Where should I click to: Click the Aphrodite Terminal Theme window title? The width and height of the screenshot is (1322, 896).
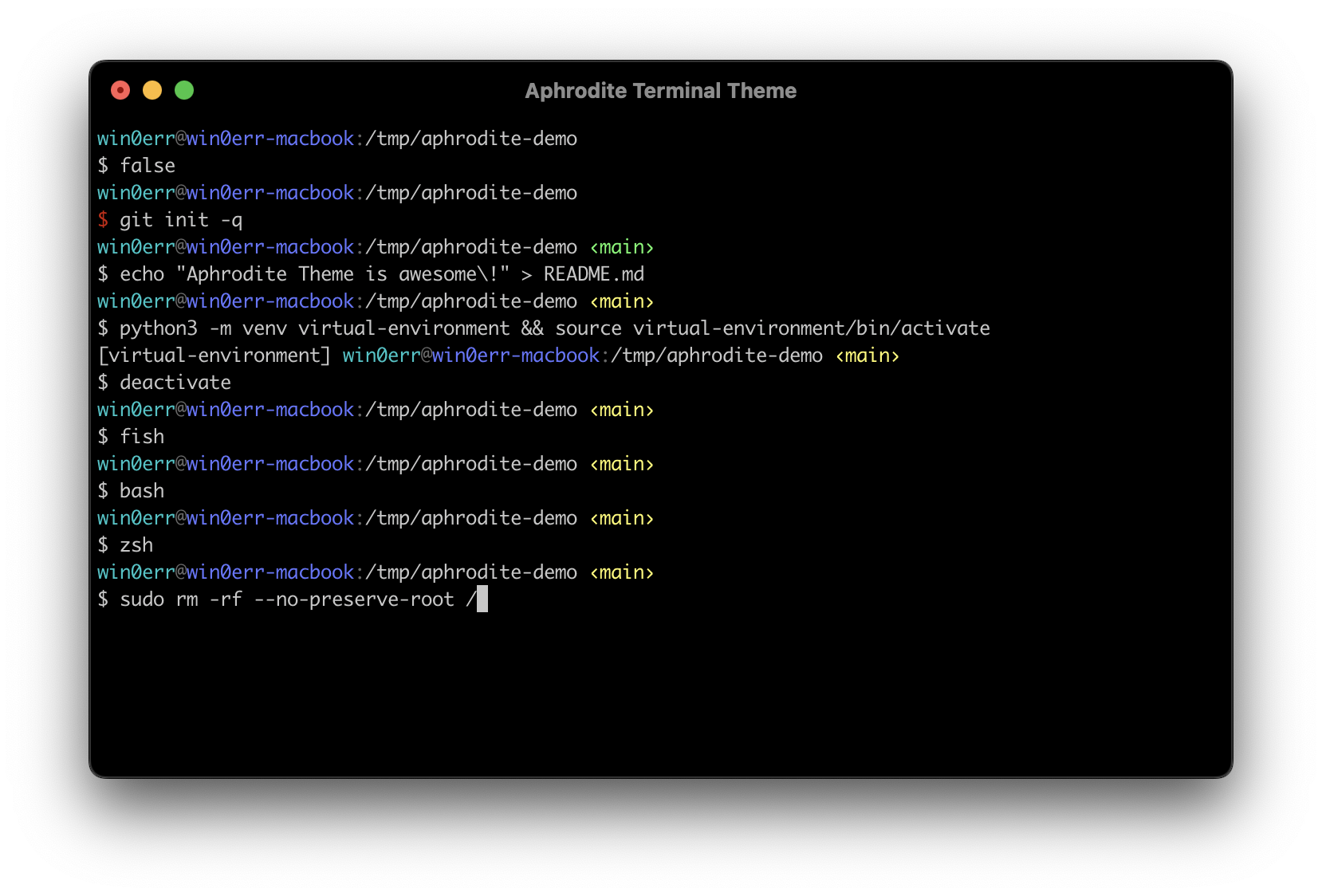point(660,91)
